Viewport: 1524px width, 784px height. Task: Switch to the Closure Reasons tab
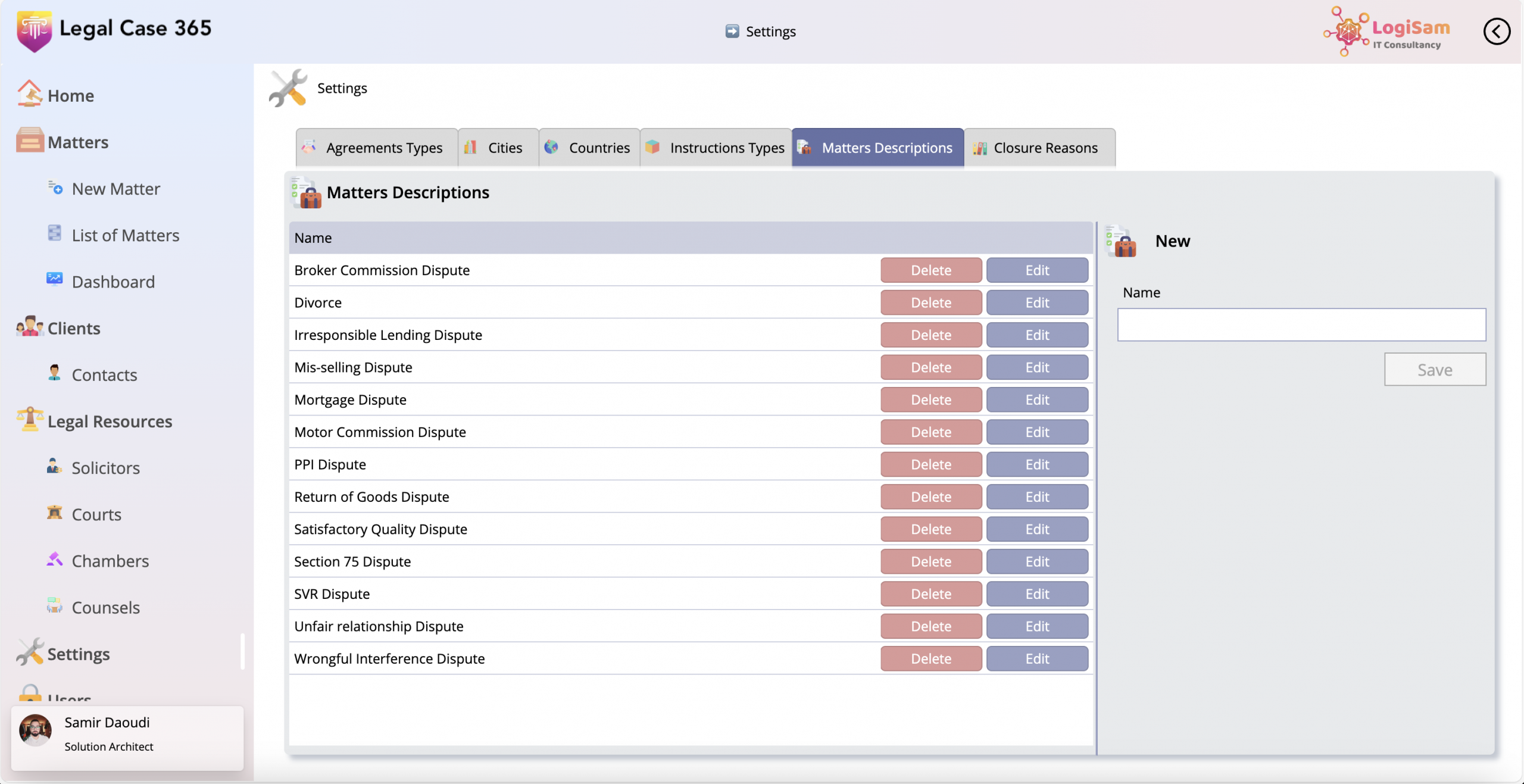point(1039,148)
